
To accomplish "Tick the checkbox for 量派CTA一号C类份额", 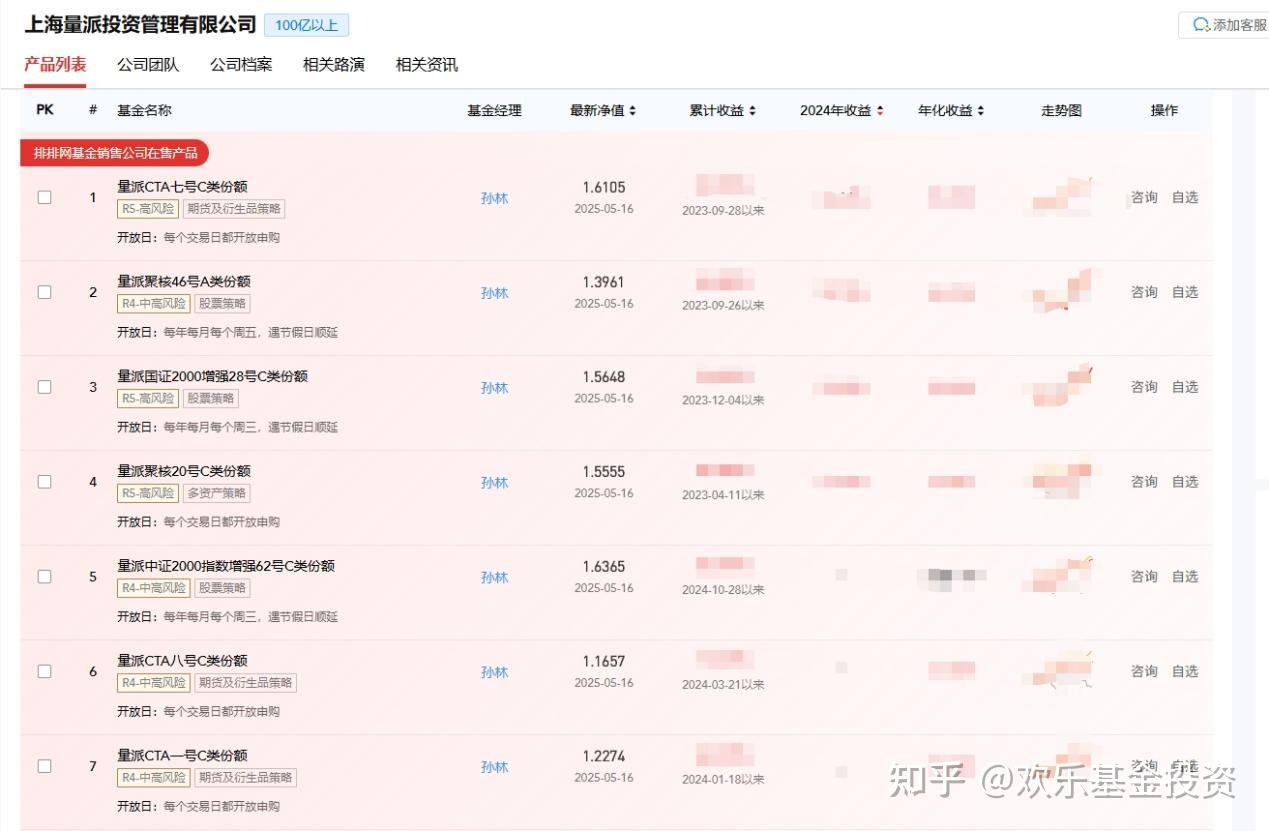I will pos(44,766).
